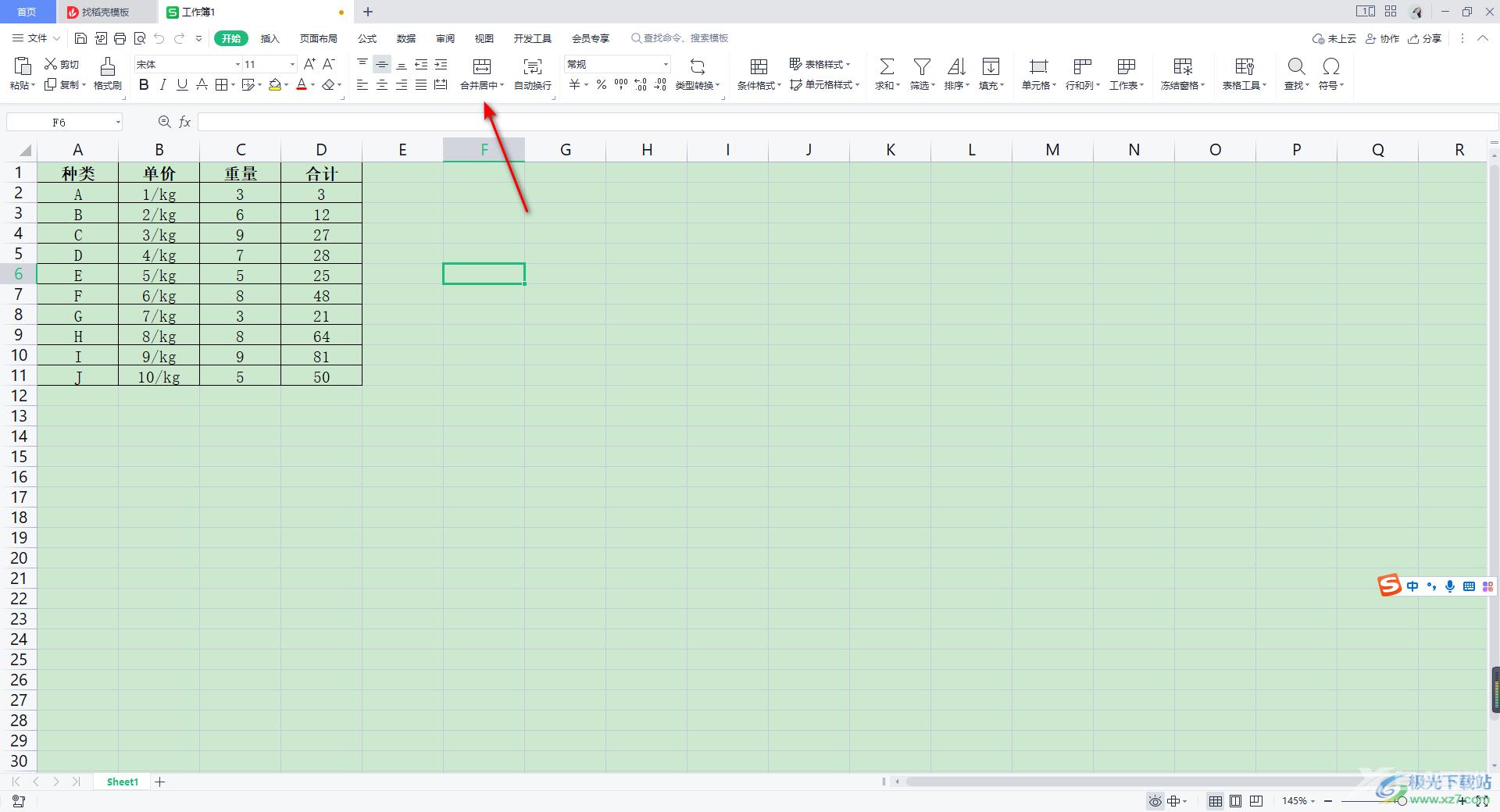
Task: Expand the quick access toolbar customize arrow
Action: coord(198,38)
